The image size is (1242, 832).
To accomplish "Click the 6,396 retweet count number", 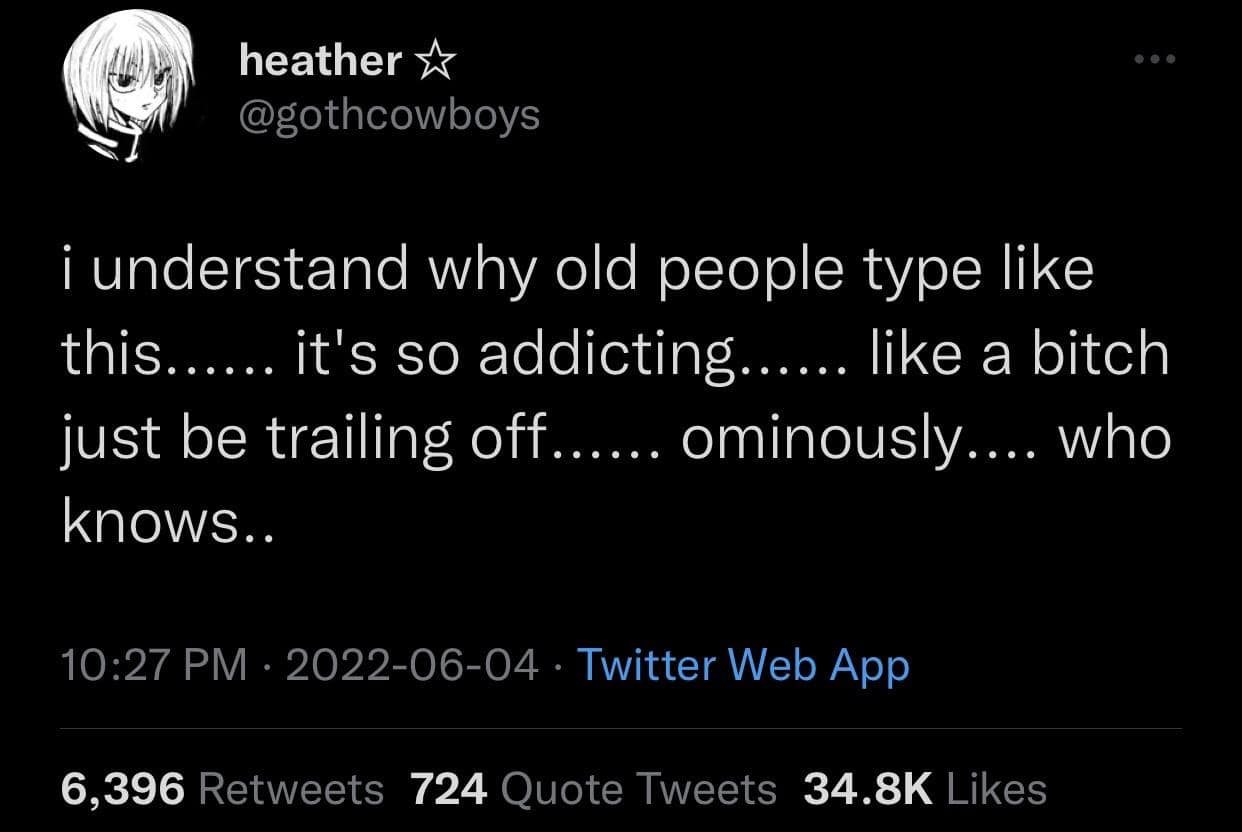I will (x=123, y=789).
